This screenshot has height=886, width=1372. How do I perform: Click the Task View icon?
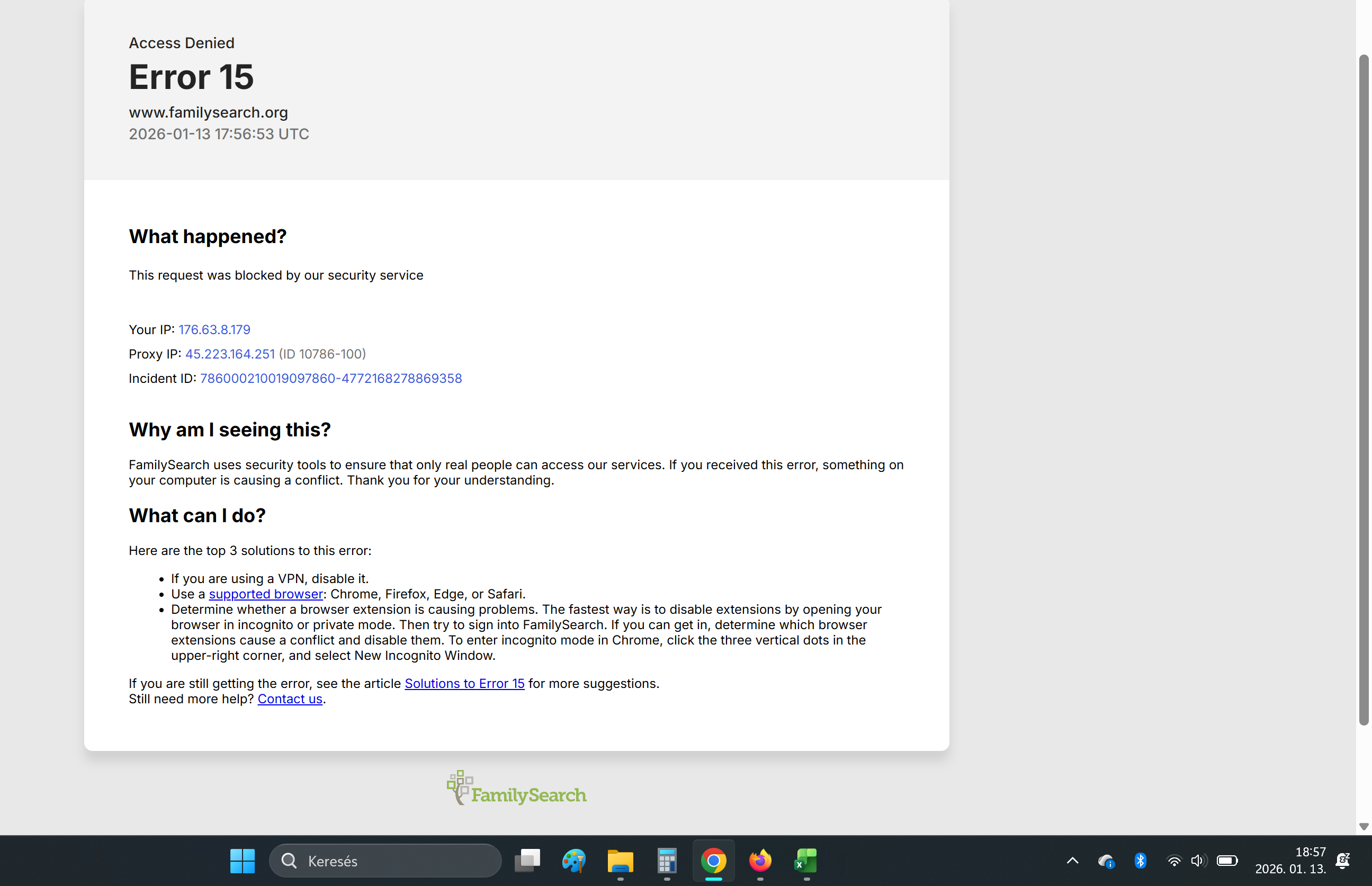point(527,861)
